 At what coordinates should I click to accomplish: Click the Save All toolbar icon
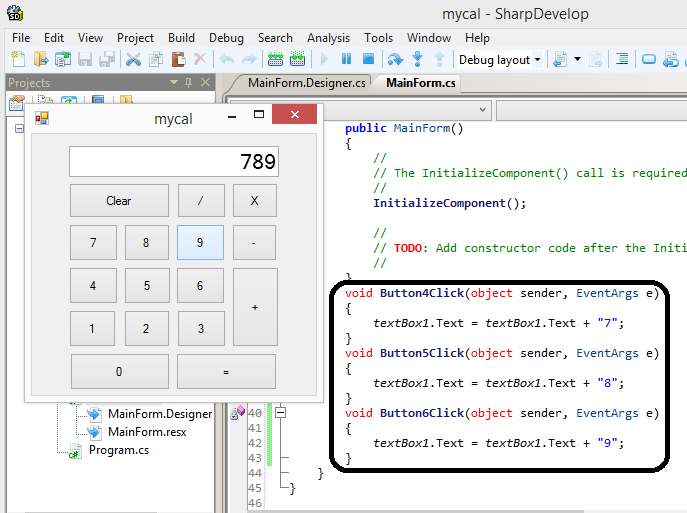coord(107,60)
